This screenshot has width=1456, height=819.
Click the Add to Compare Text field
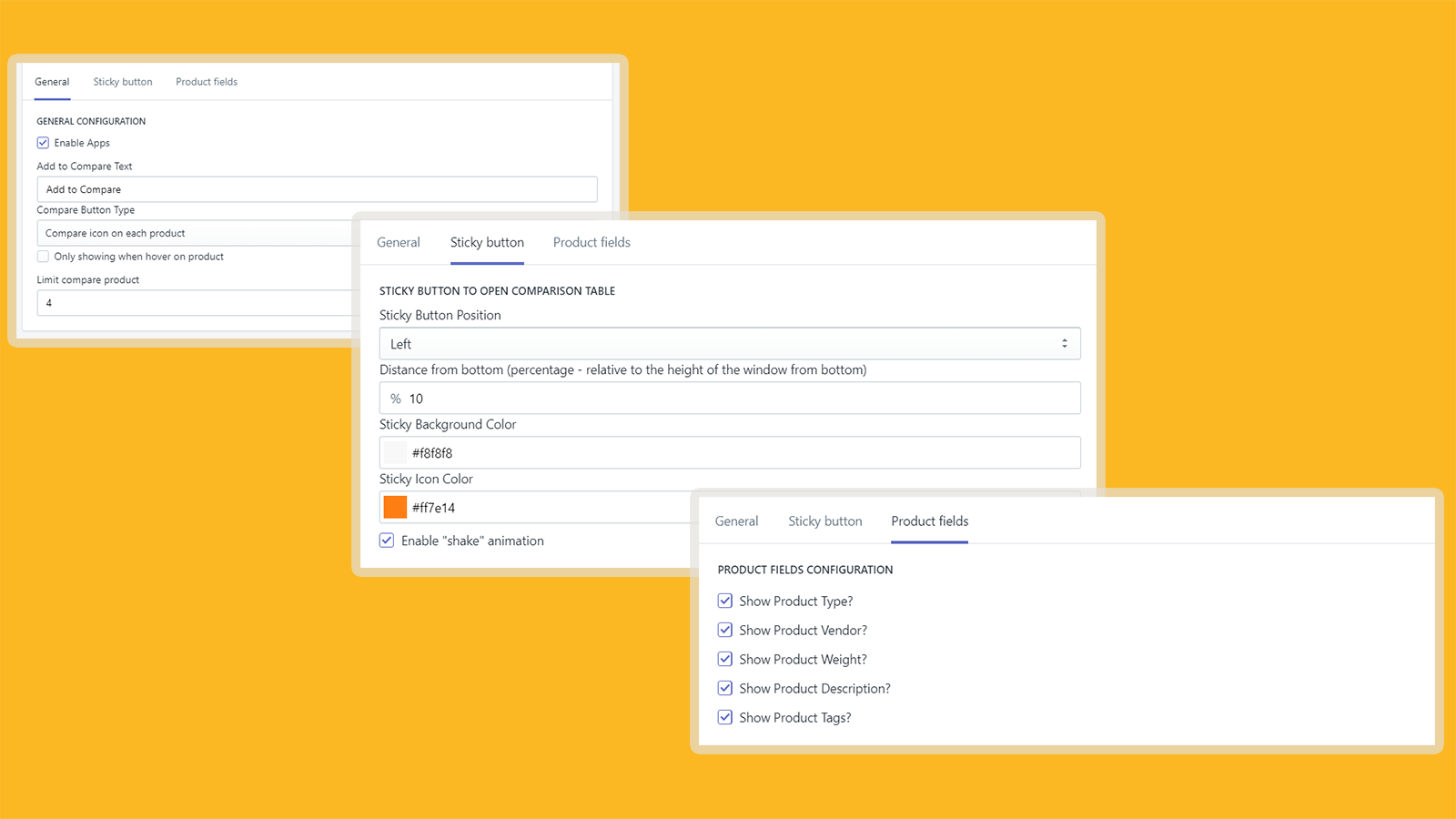[317, 189]
